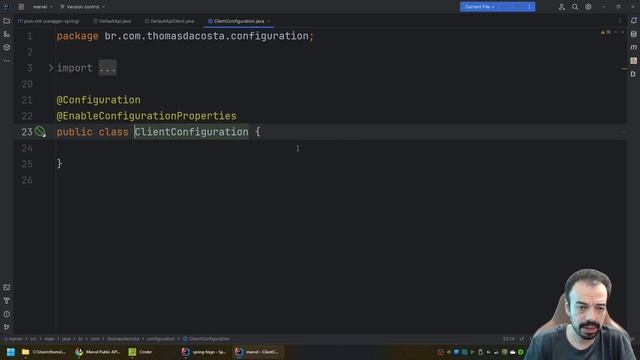Click the main breadcrumb
The height and width of the screenshot is (360, 640).
coord(49,339)
